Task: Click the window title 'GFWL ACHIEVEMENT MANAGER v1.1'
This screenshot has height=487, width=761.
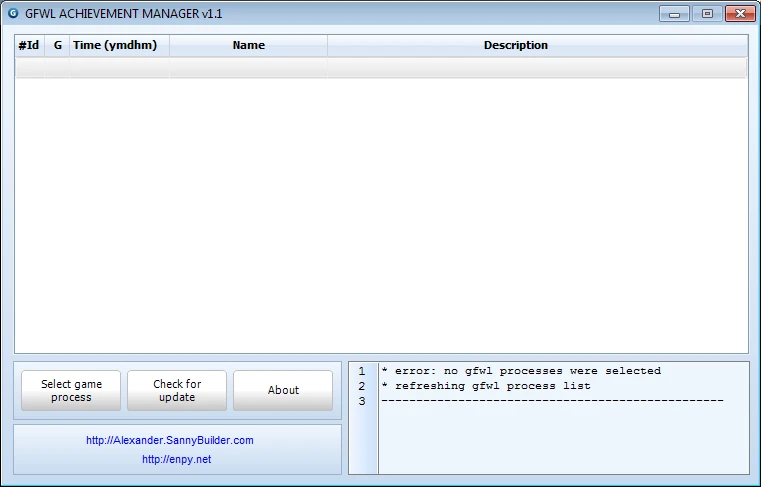Action: coord(124,14)
